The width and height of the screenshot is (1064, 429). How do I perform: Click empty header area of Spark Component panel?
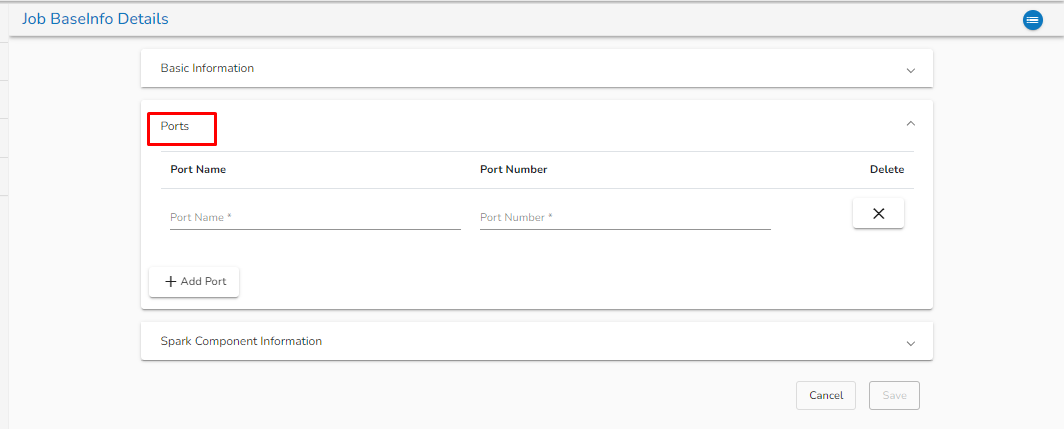tap(600, 341)
